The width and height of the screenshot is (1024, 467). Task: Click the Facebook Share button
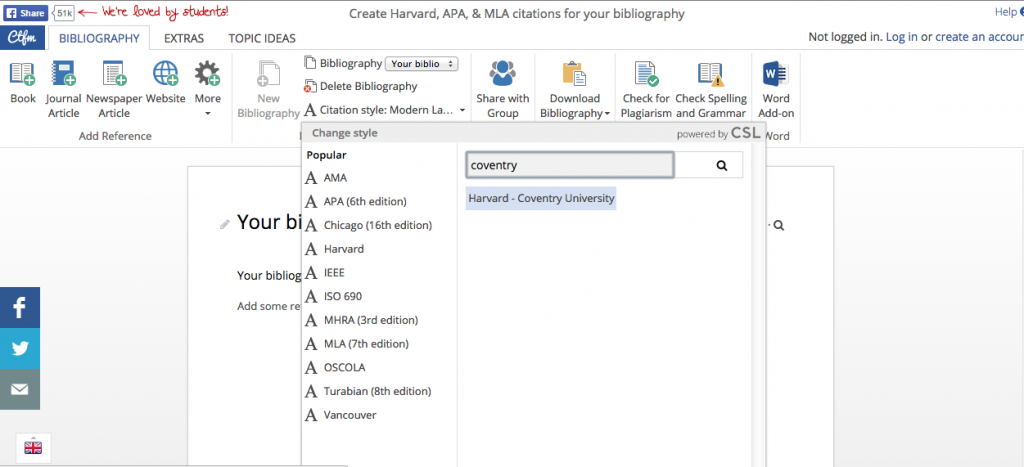click(26, 13)
